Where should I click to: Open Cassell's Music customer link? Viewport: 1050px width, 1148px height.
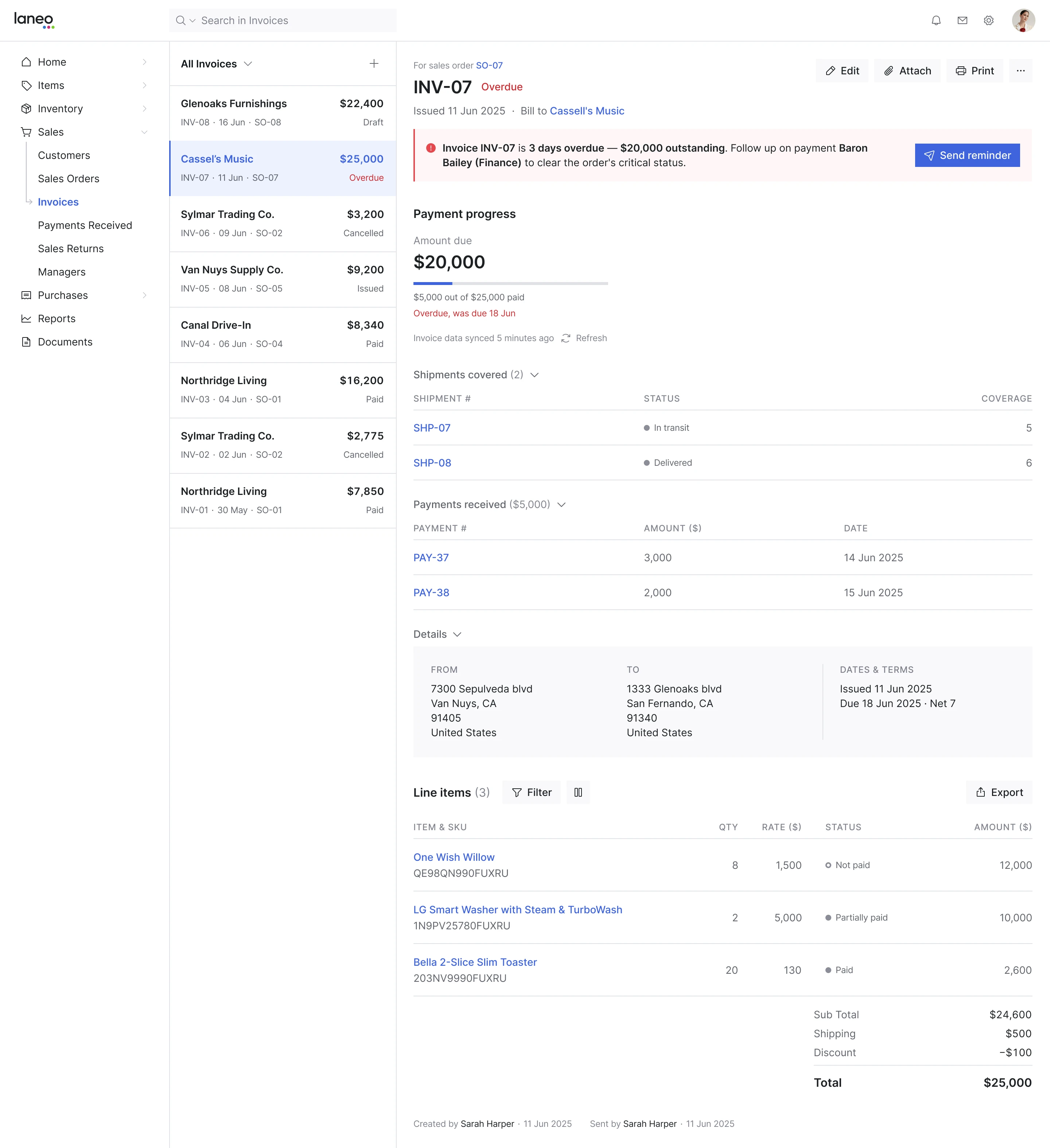(x=587, y=111)
